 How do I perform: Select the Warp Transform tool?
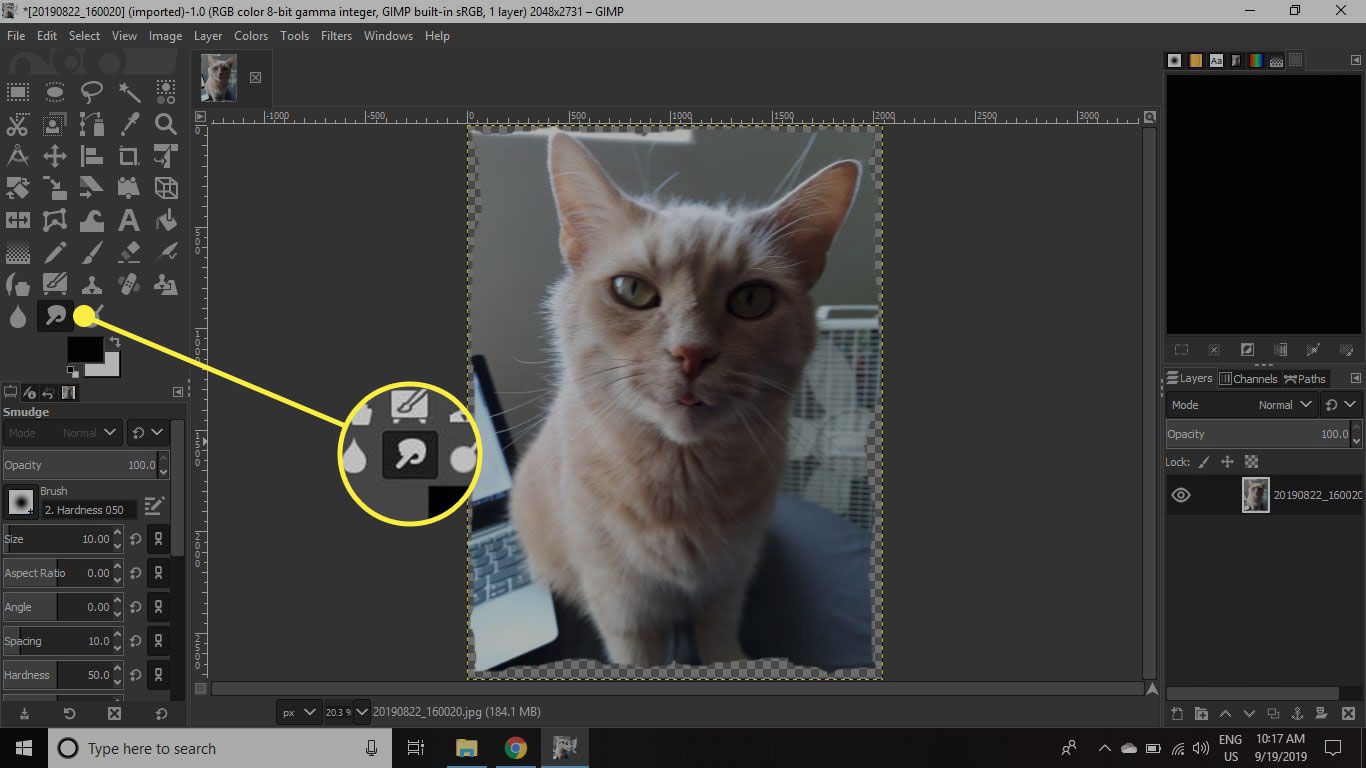pyautogui.click(x=92, y=219)
